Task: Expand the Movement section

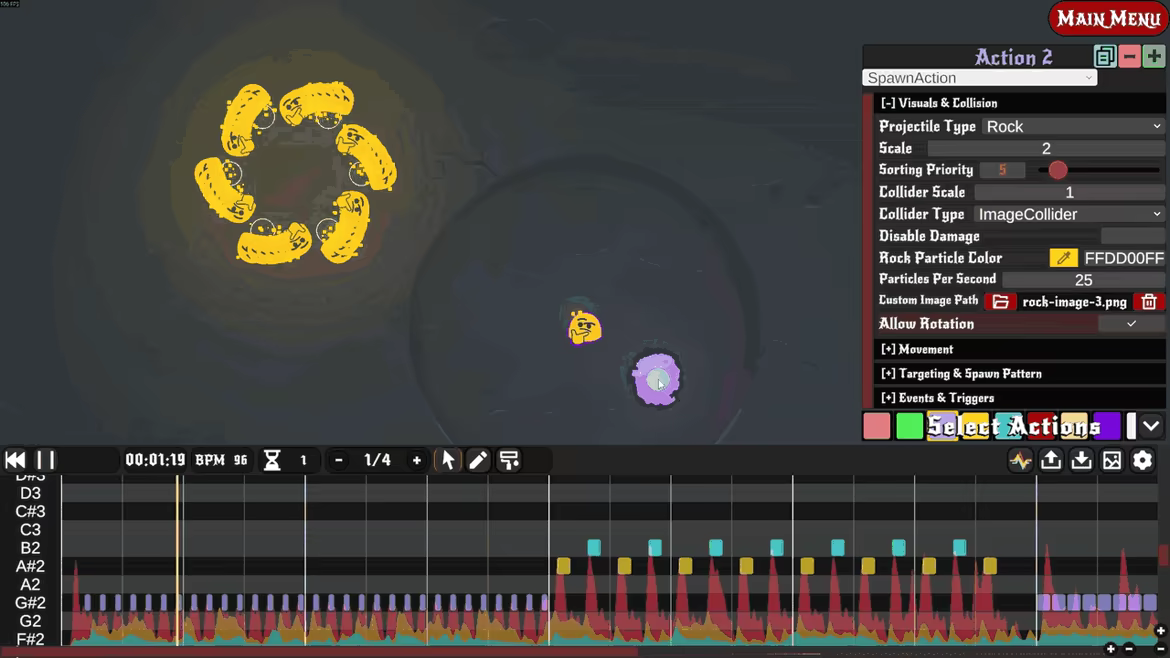Action: tap(1019, 349)
